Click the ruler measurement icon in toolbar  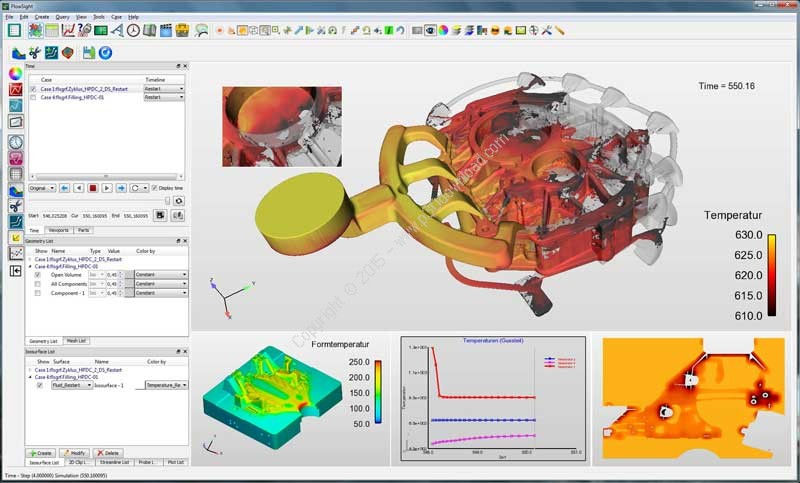[x=560, y=31]
